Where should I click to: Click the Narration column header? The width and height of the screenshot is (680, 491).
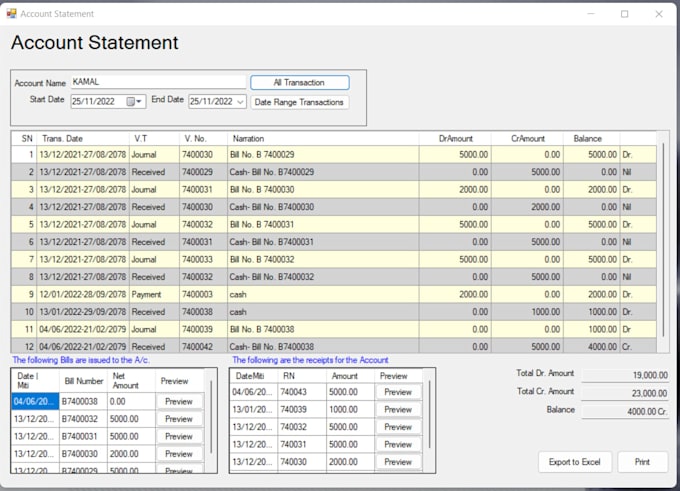323,139
